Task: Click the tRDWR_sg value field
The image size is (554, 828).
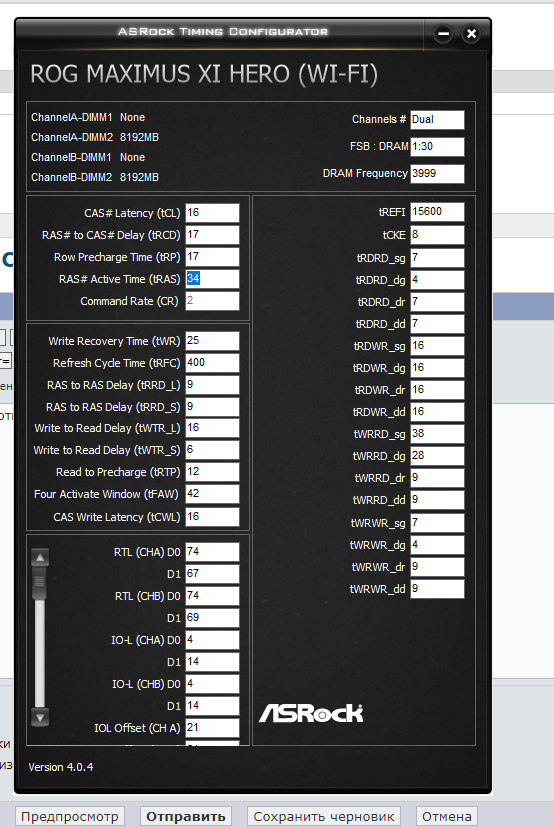Action: point(437,346)
